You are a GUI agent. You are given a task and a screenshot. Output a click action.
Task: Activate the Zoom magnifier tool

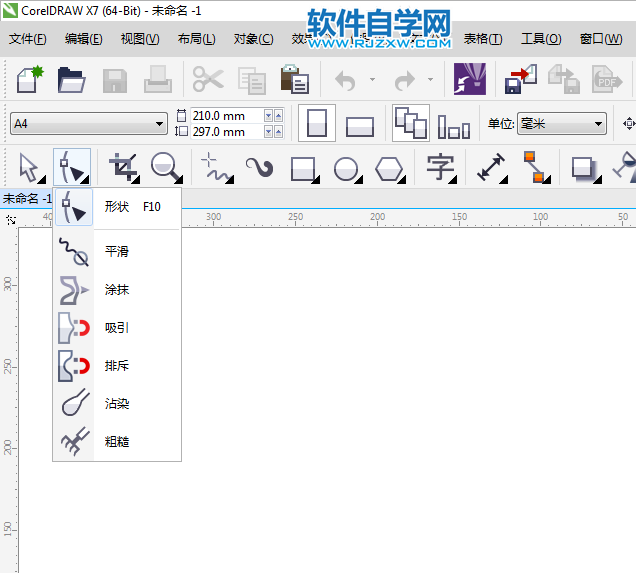167,167
